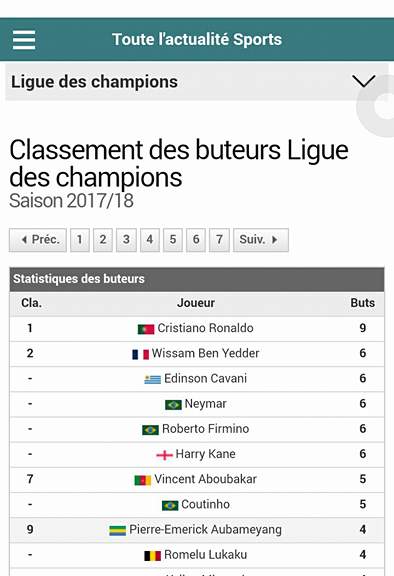Click Brazil flag next to Neymar

click(173, 404)
